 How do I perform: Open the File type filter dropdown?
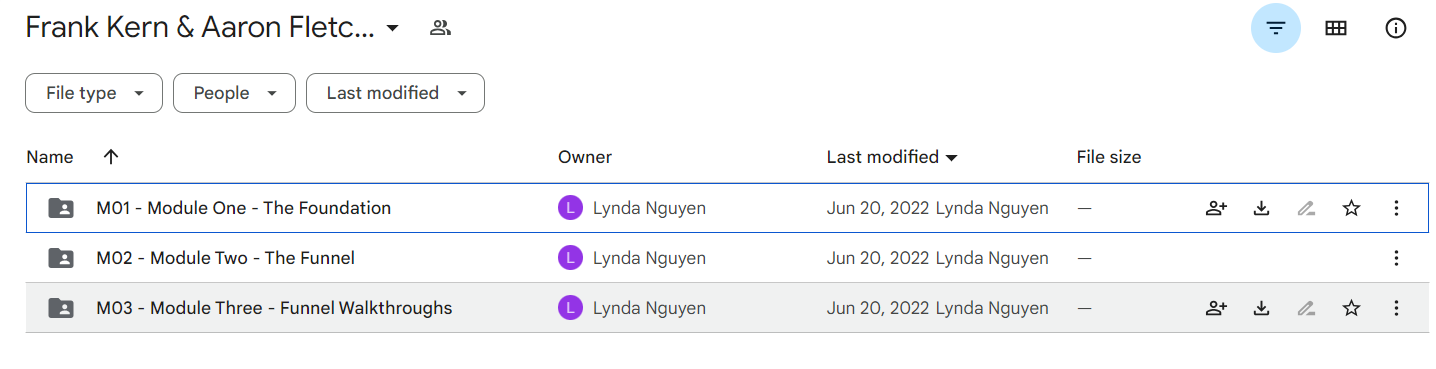point(94,93)
